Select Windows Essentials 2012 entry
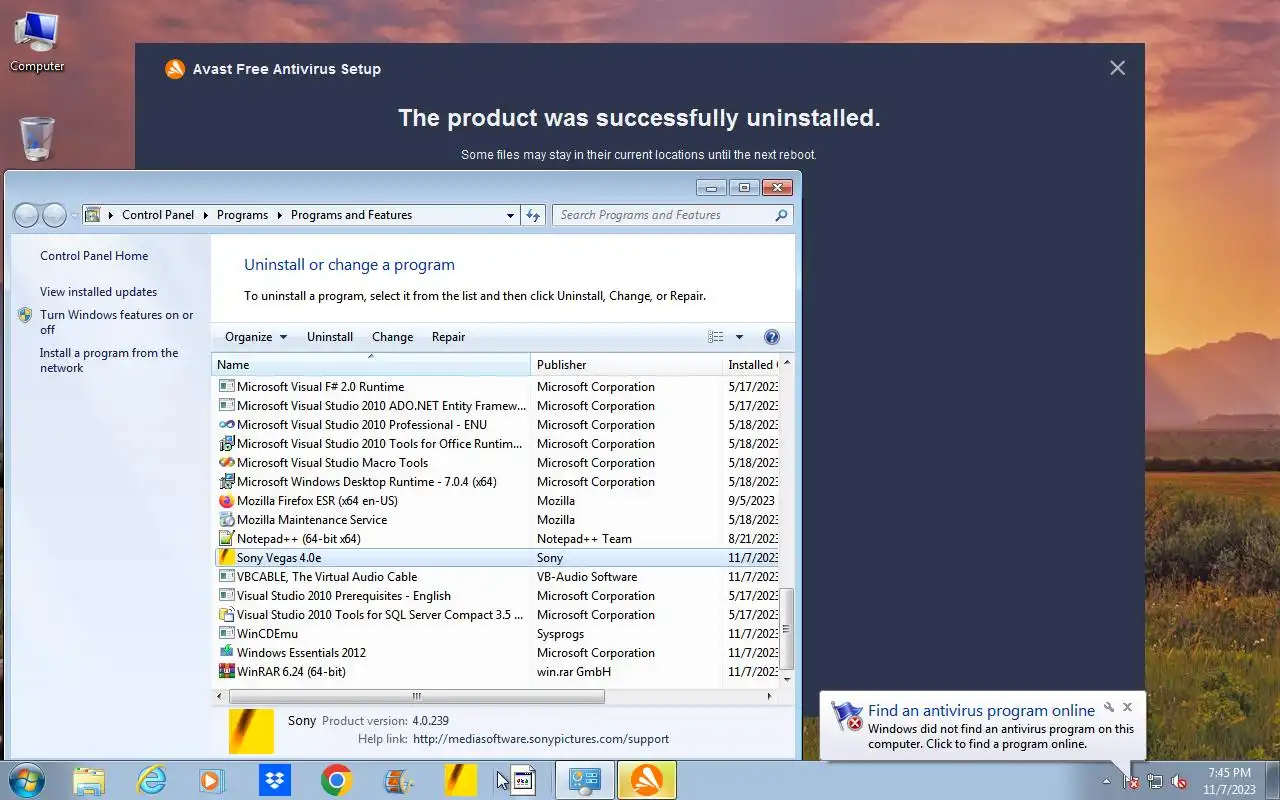 pos(497,653)
